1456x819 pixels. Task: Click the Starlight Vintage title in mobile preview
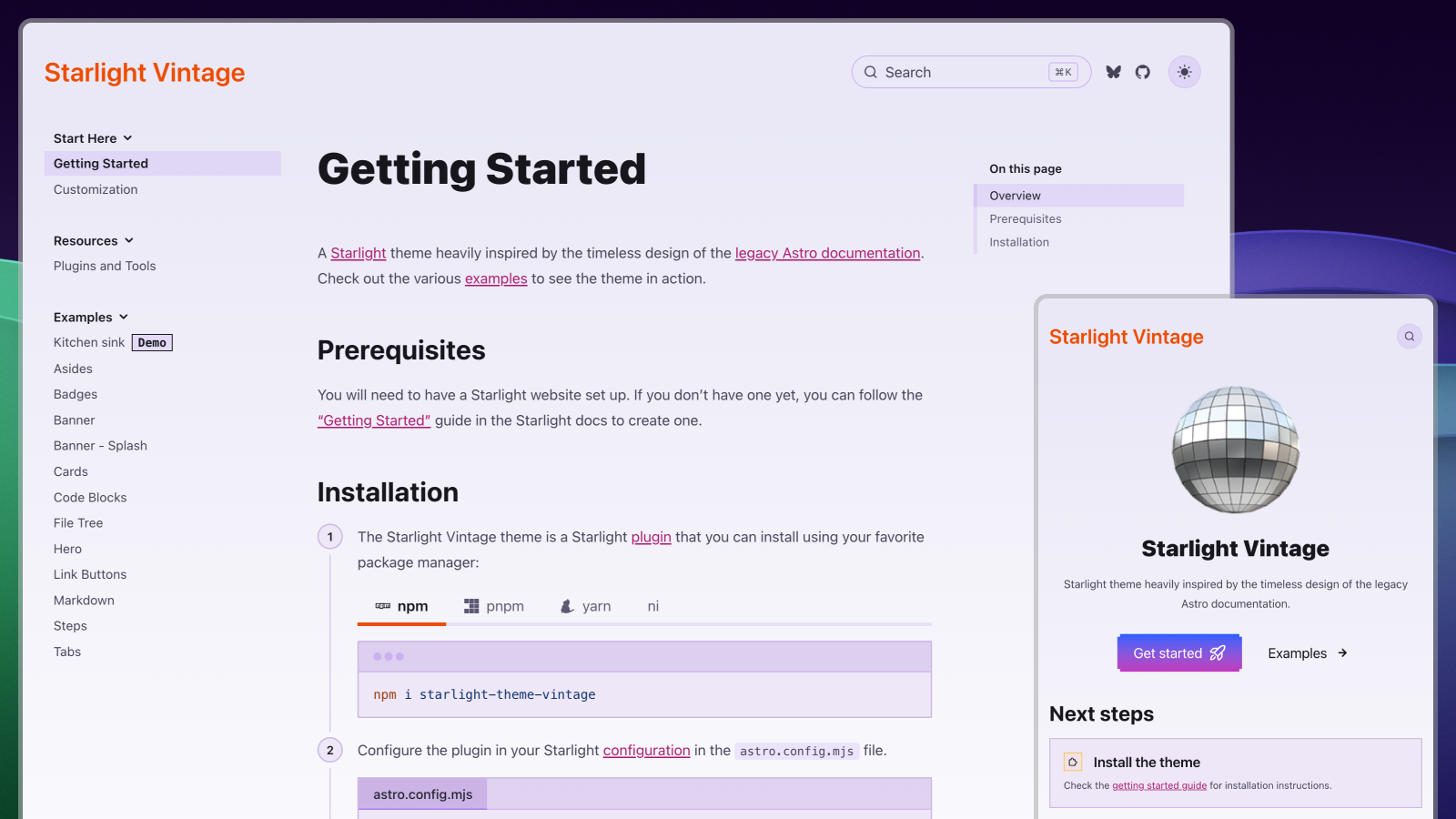click(1127, 337)
